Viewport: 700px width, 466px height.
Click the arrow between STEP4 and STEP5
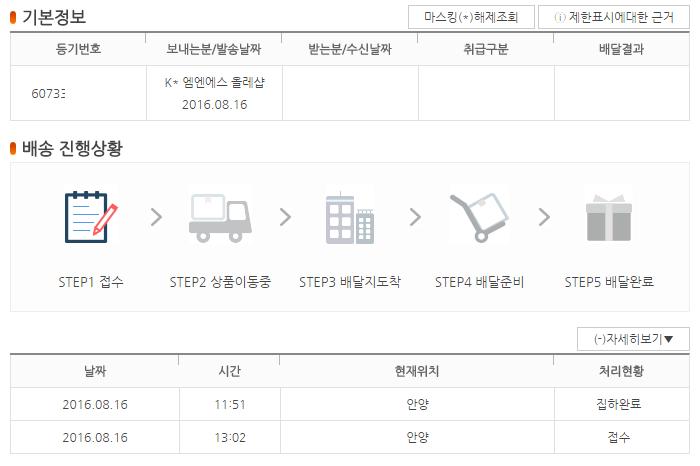(544, 217)
